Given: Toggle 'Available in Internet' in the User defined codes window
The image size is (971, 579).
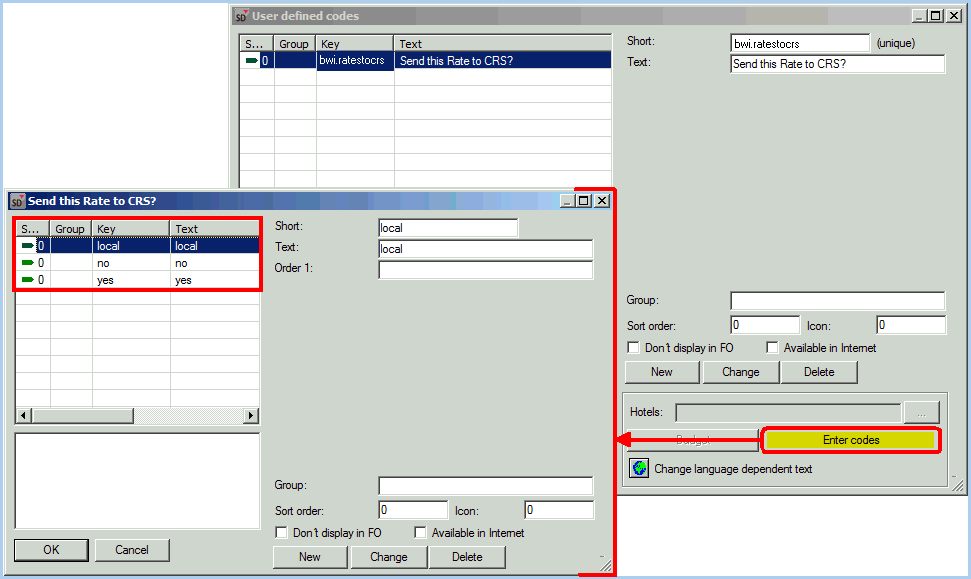Looking at the screenshot, I should 773,348.
